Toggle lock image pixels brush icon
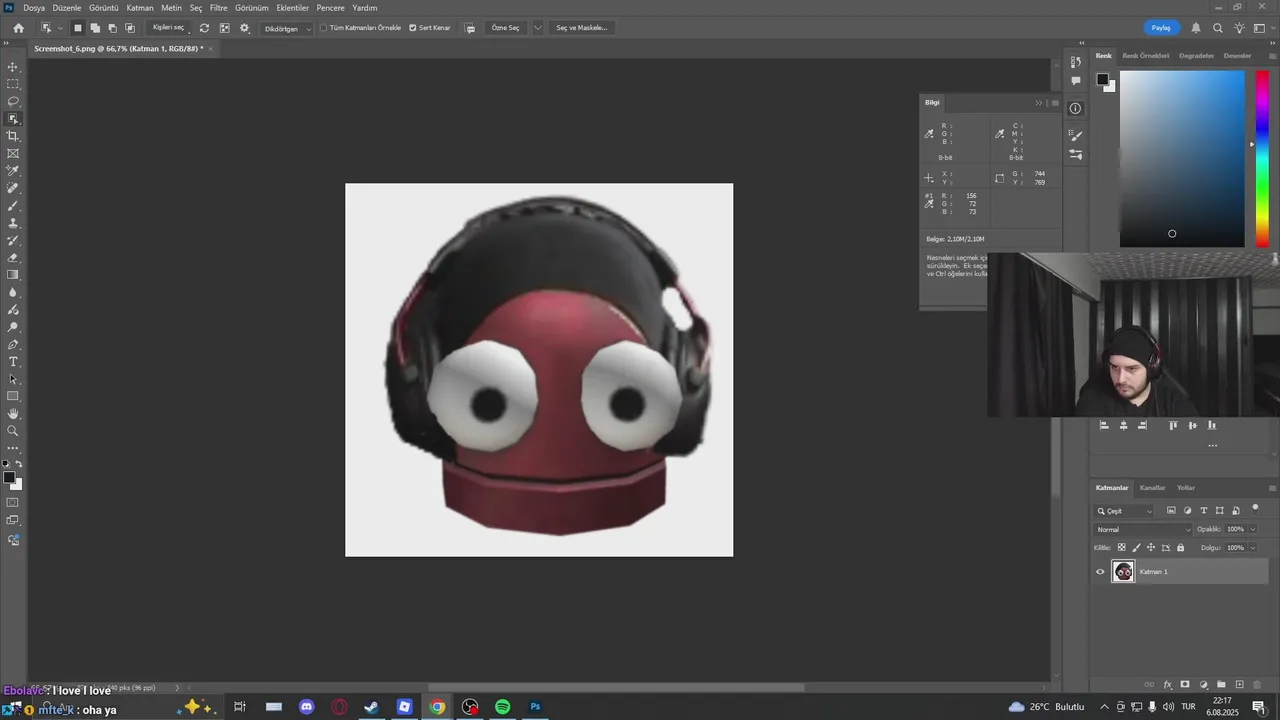This screenshot has height=720, width=1280. [x=1136, y=547]
